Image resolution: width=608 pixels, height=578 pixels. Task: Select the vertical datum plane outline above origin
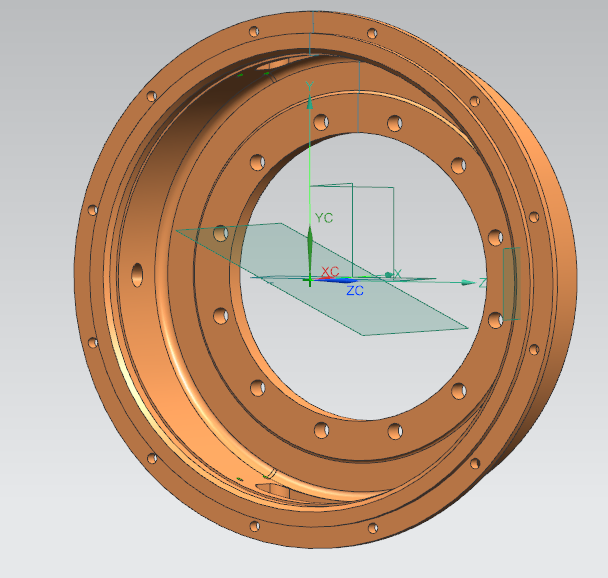click(x=351, y=231)
